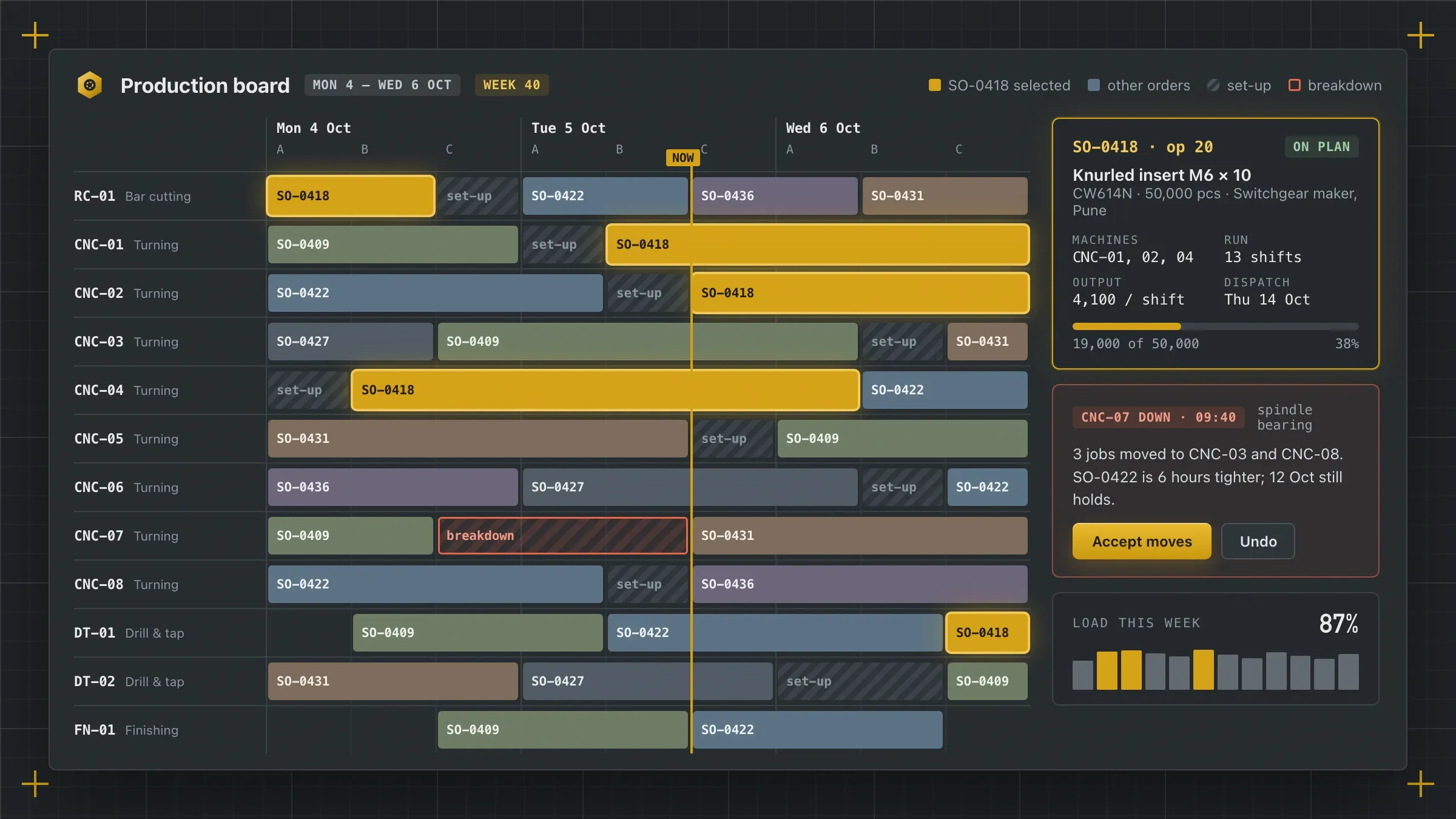
Task: Click the other orders legend swatch
Action: [x=1094, y=85]
